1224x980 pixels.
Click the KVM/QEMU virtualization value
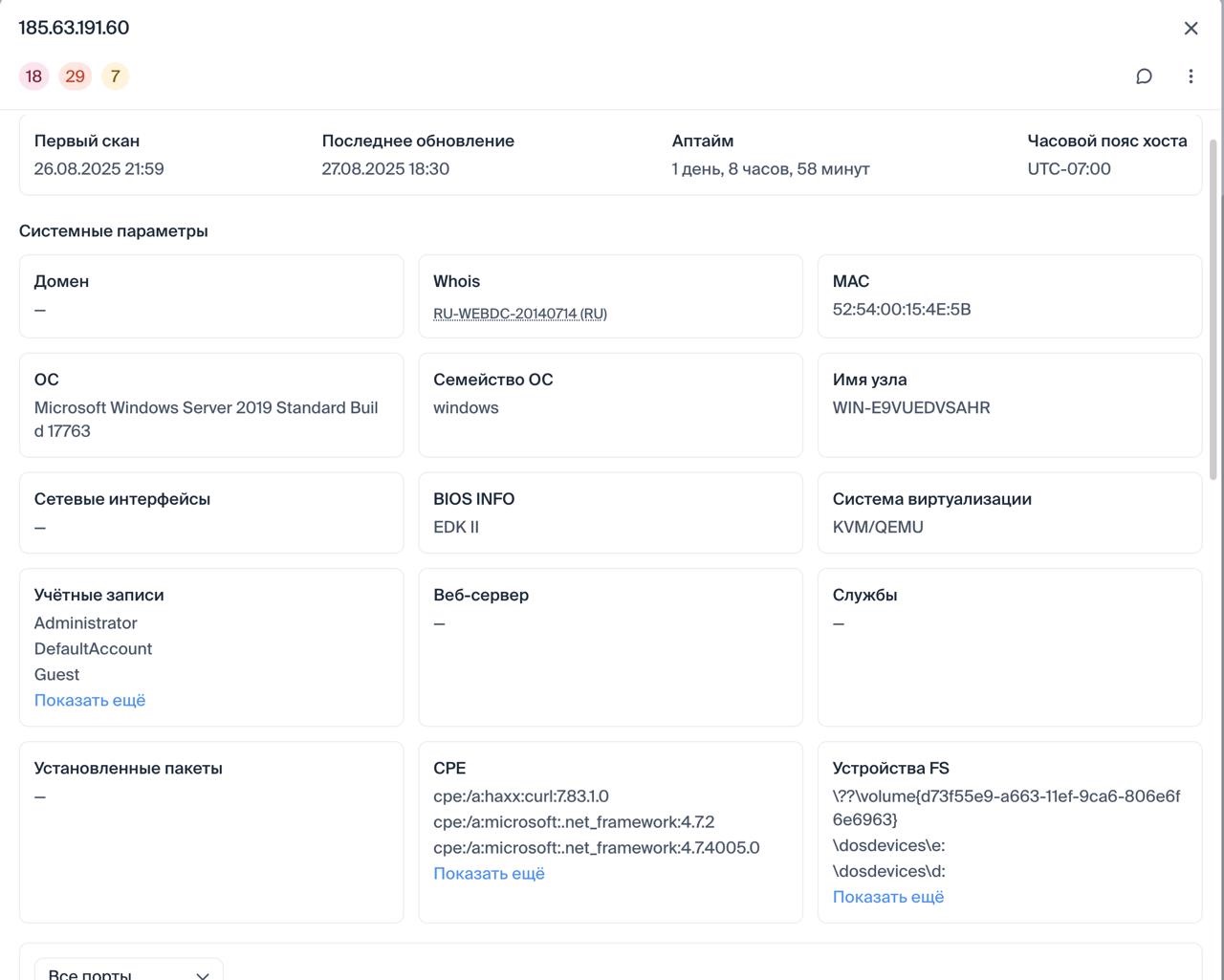click(x=877, y=527)
